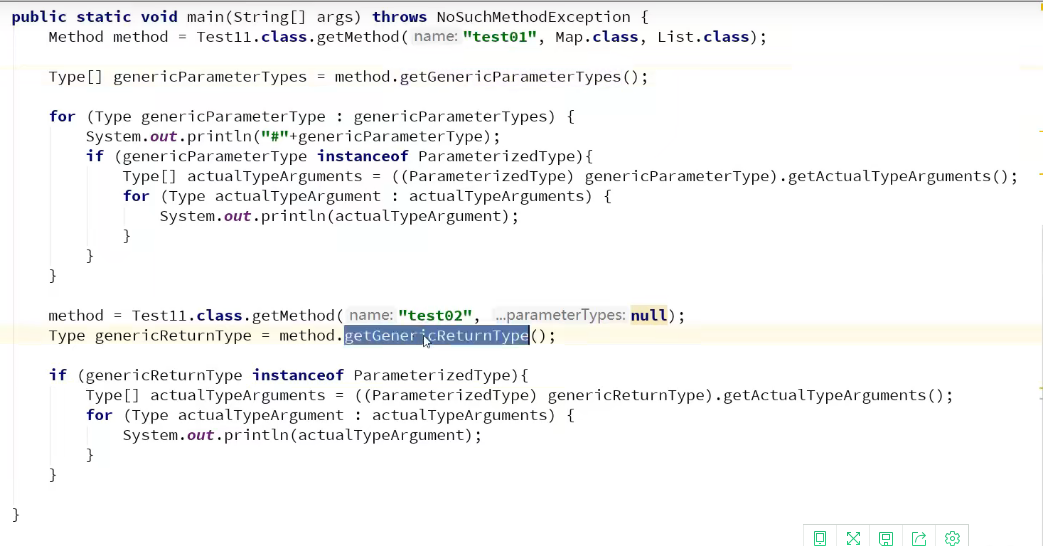Click genericParameterTypes in the outer for loop header
Screen dimensions: 1043x546
(x=450, y=116)
